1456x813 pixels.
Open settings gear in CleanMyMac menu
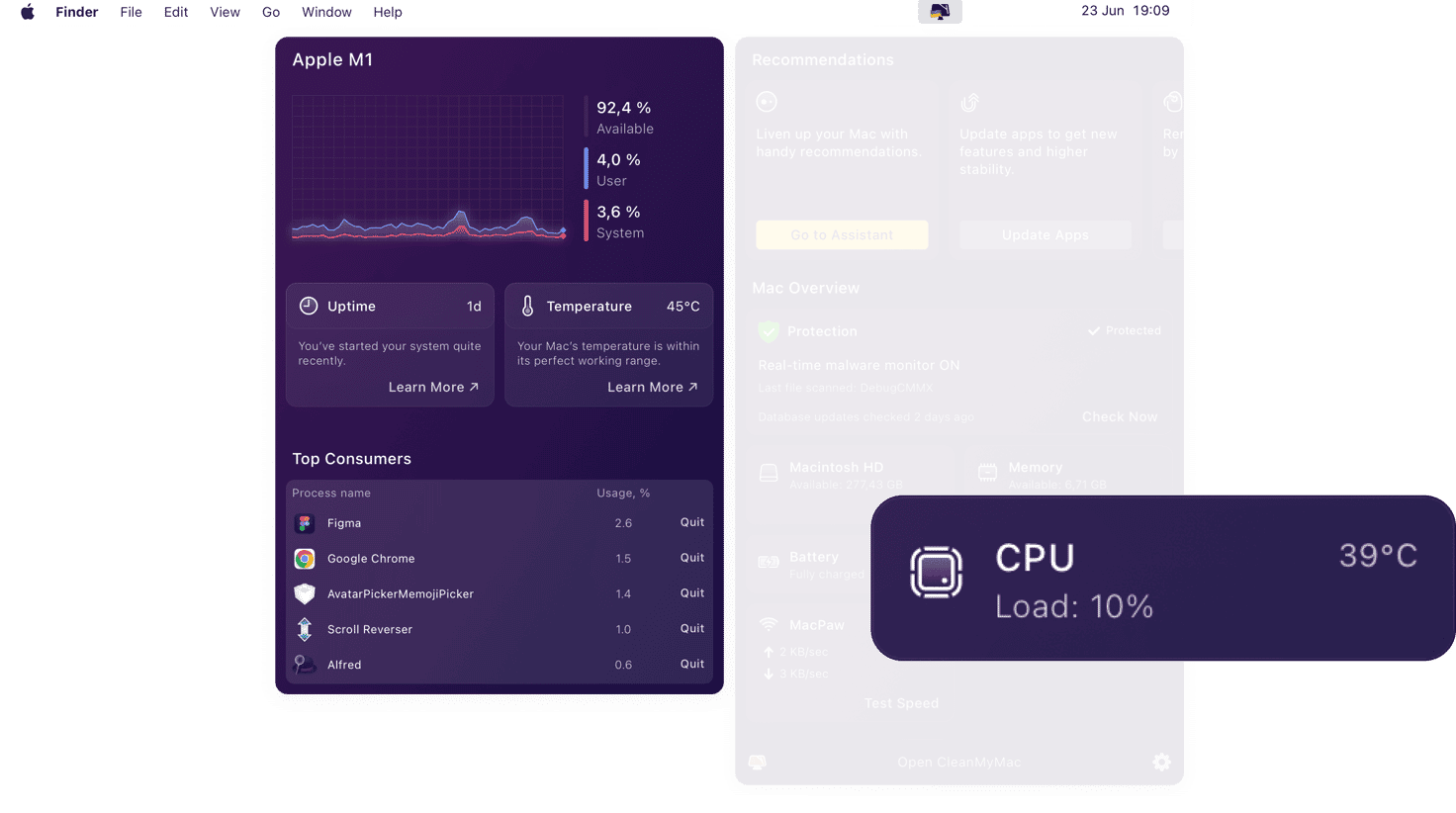(1162, 762)
